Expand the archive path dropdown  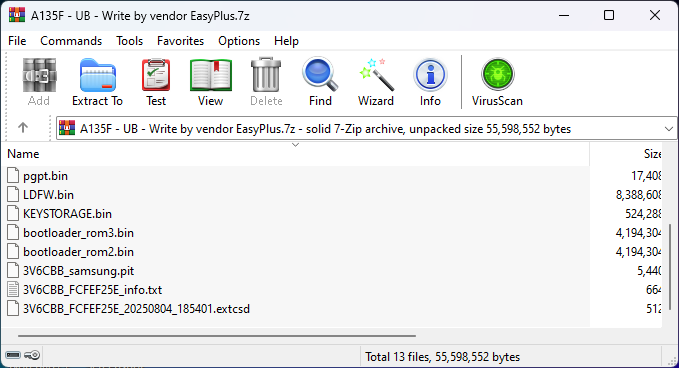(x=669, y=129)
